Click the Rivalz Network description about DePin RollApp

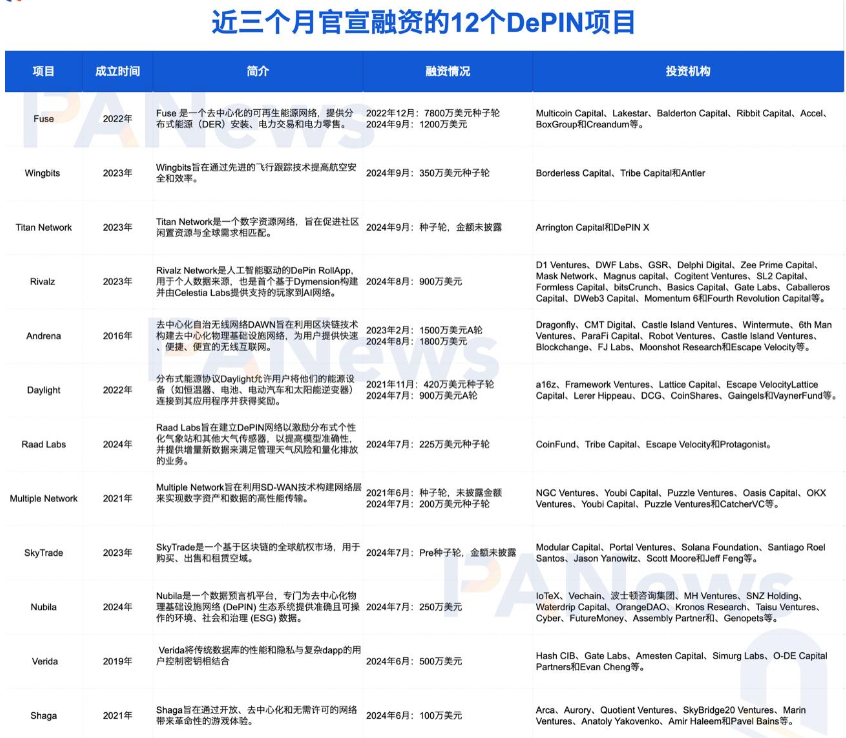click(257, 282)
